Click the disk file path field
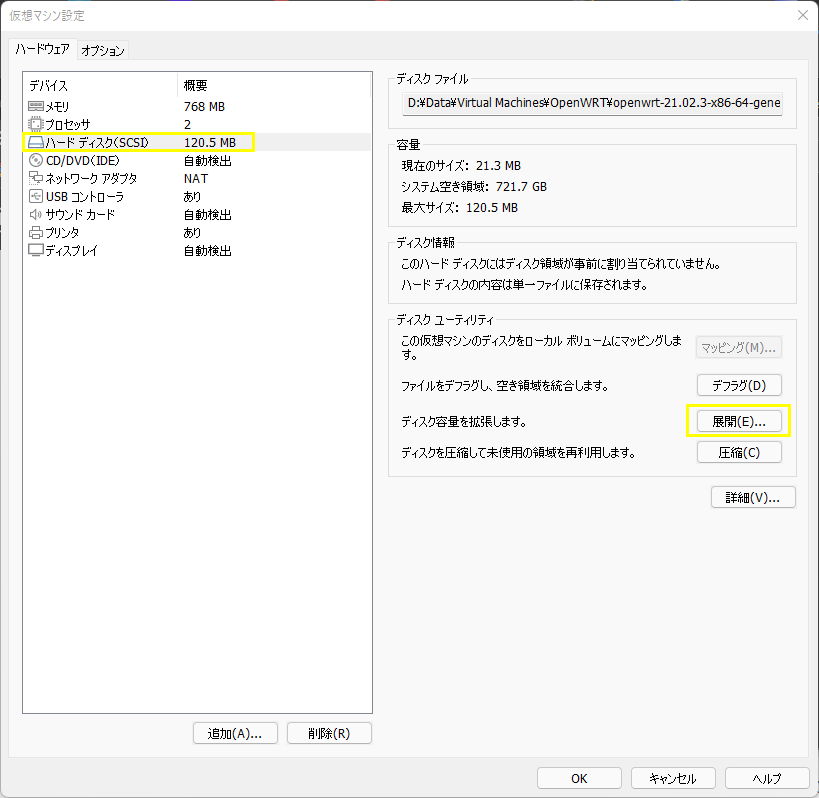 point(592,103)
